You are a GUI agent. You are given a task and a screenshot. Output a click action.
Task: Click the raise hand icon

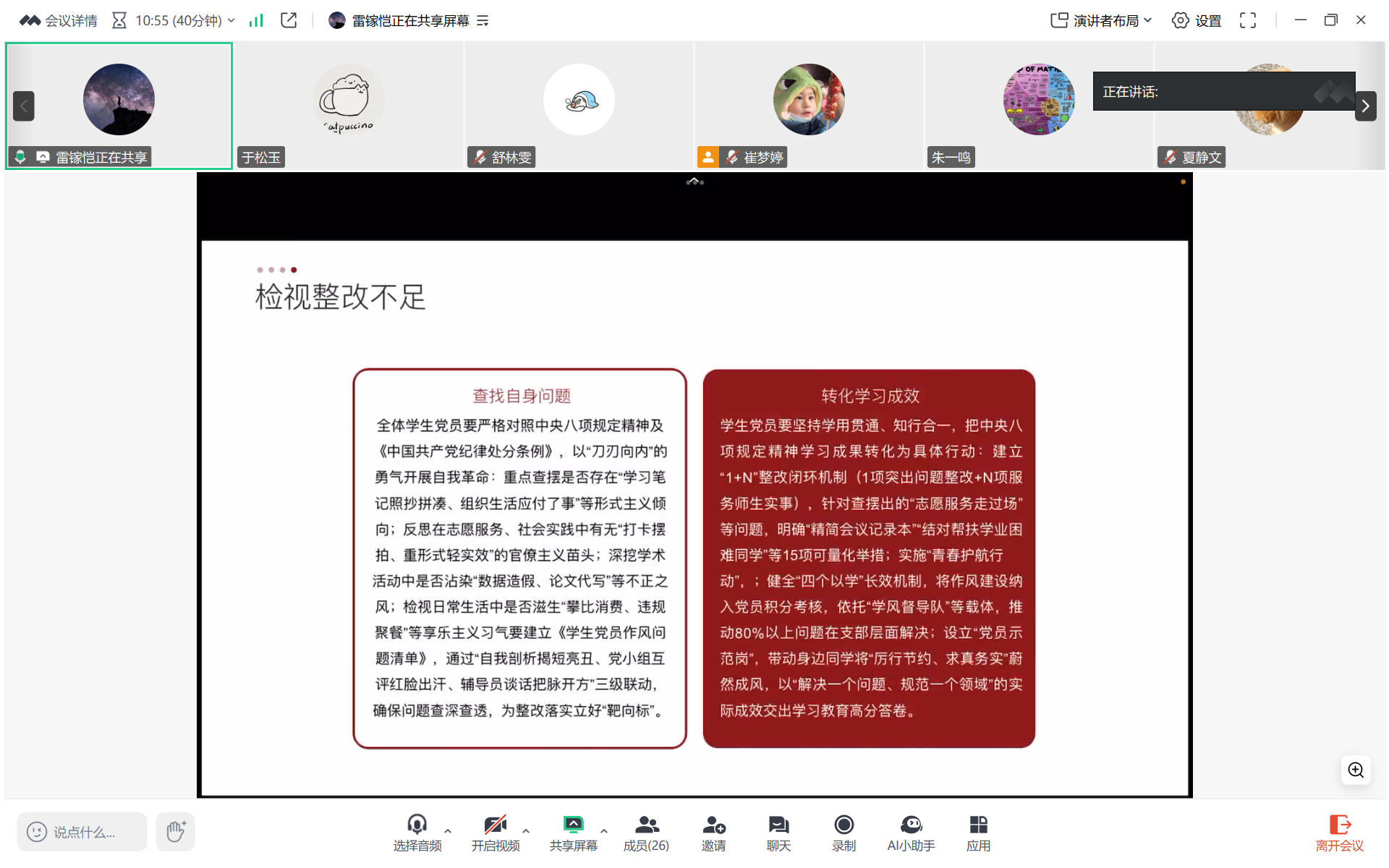pyautogui.click(x=175, y=831)
